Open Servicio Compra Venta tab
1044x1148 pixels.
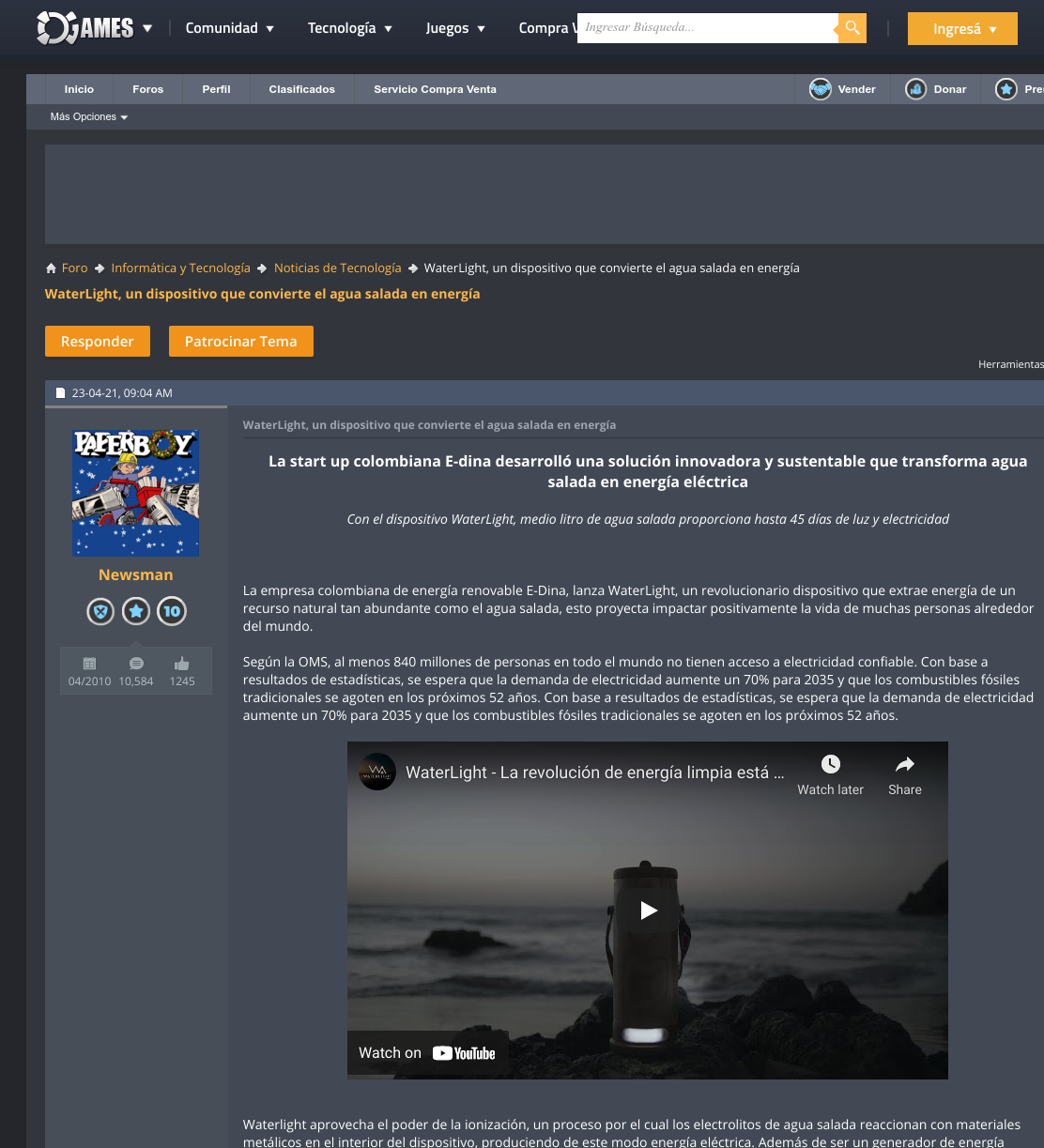[x=435, y=89]
